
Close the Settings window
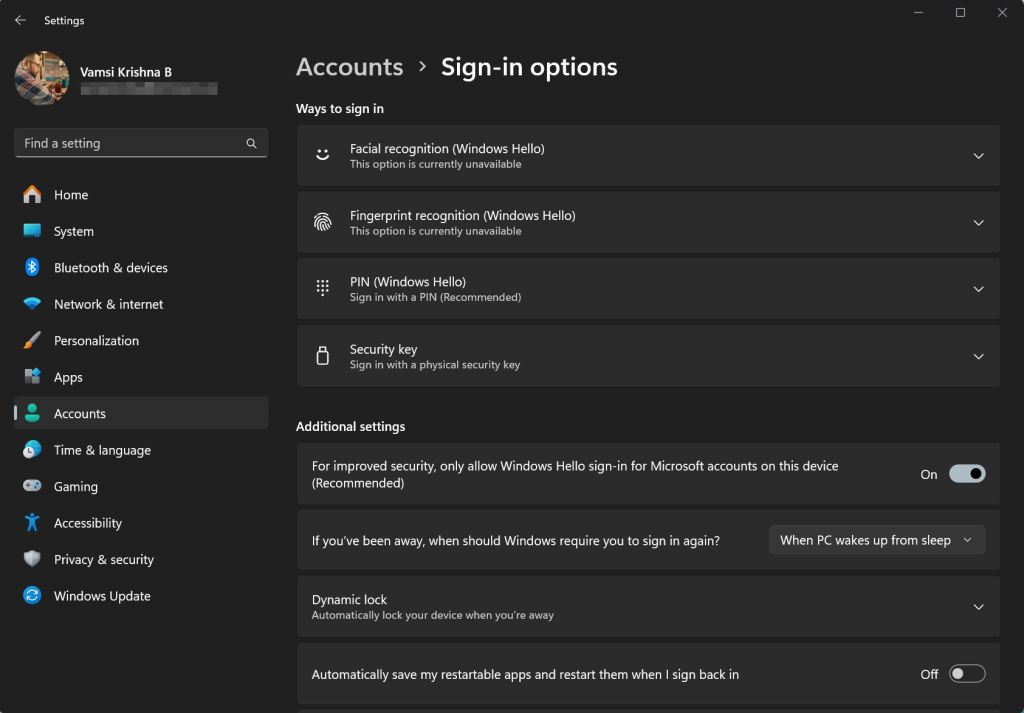pyautogui.click(x=1002, y=12)
